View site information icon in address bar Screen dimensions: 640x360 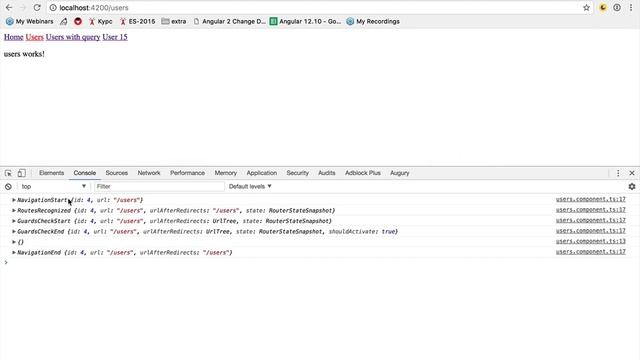pos(53,8)
